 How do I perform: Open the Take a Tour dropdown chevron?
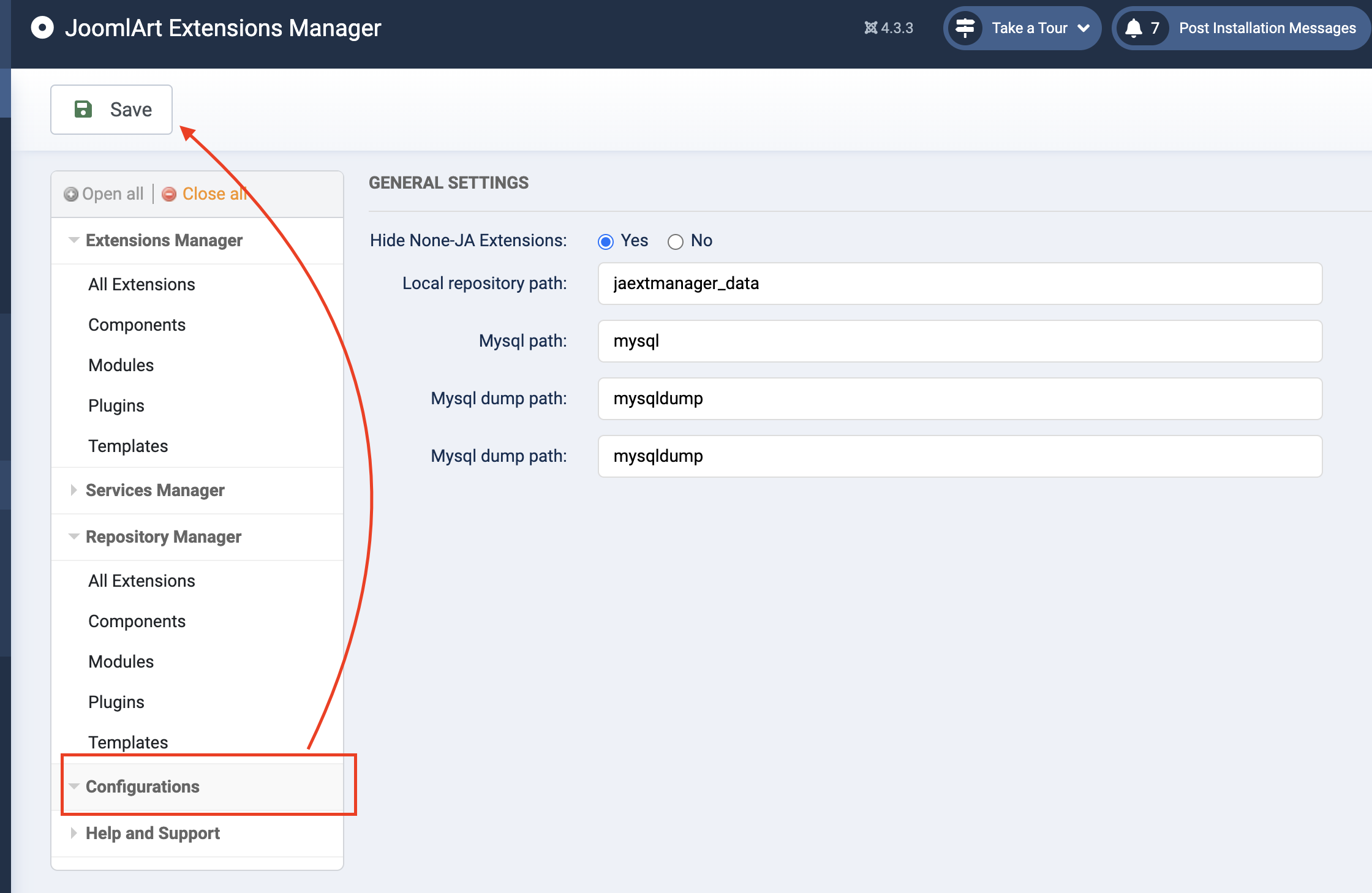[x=1083, y=28]
